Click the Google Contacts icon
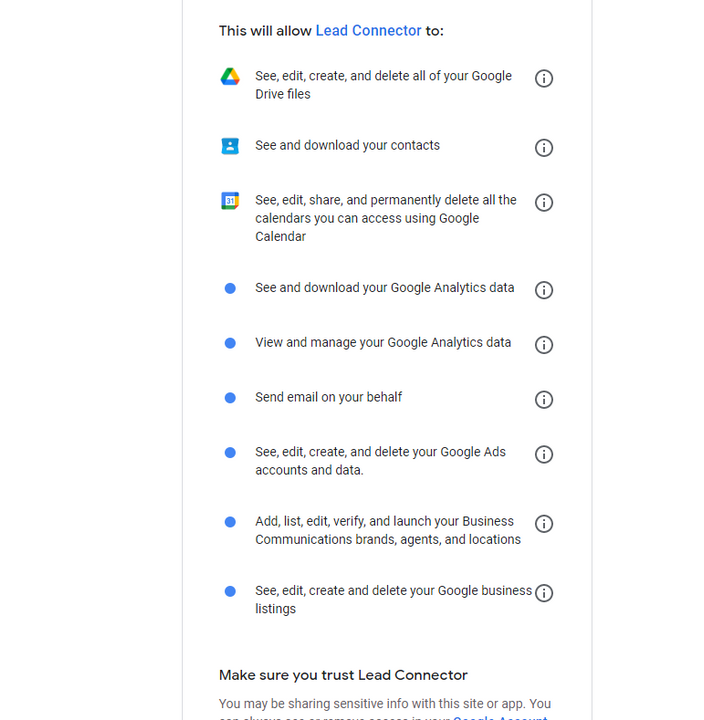704x720 pixels. coord(230,146)
